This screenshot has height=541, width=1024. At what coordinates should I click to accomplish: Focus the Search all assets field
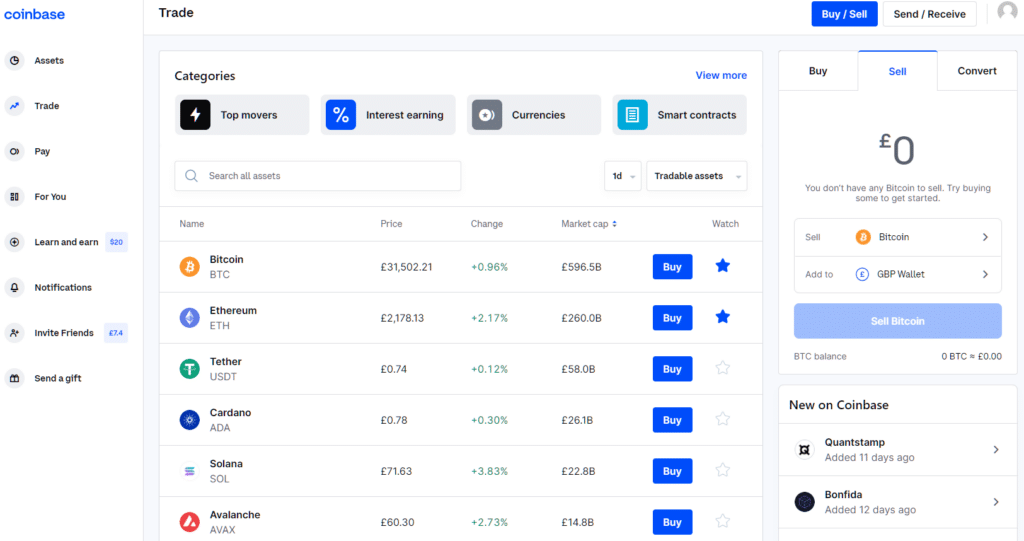click(317, 176)
